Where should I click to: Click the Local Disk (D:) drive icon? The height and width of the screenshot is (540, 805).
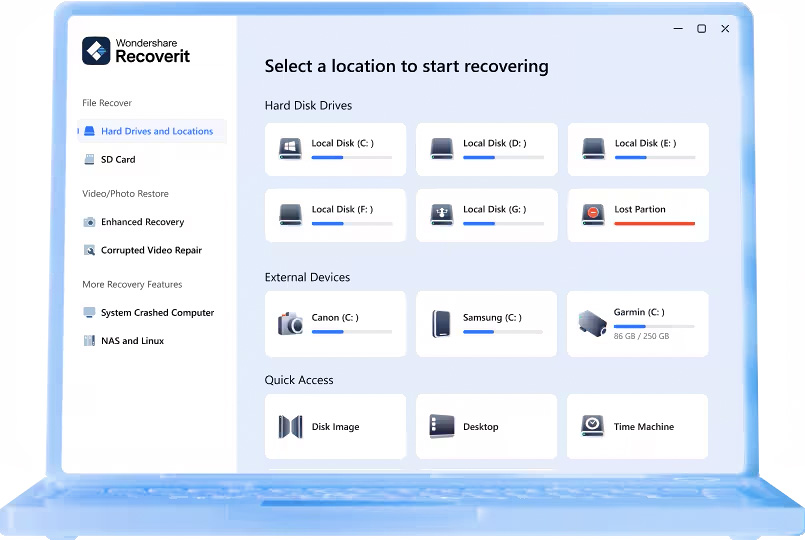pos(442,149)
